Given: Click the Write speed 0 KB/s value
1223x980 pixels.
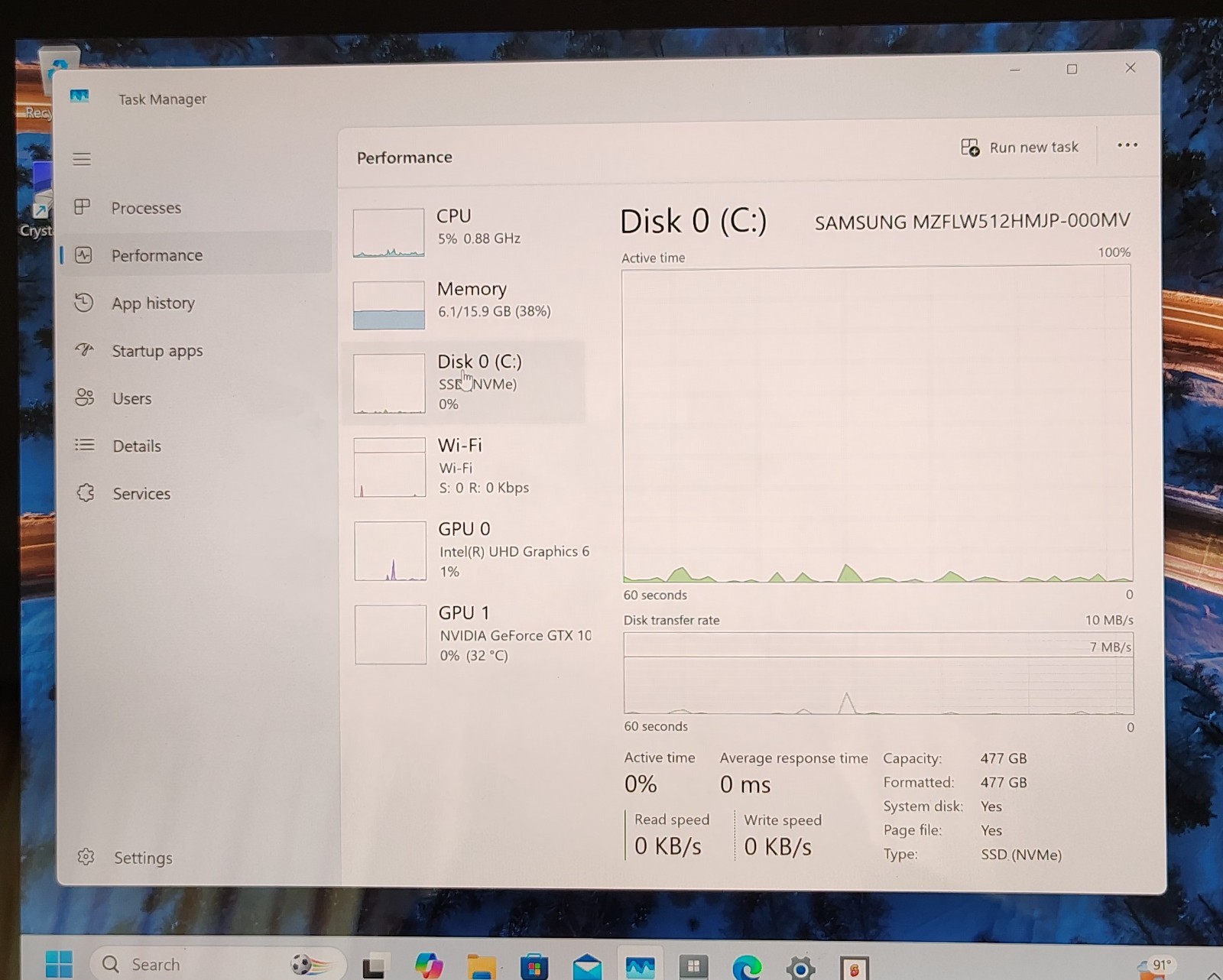Looking at the screenshot, I should point(777,847).
